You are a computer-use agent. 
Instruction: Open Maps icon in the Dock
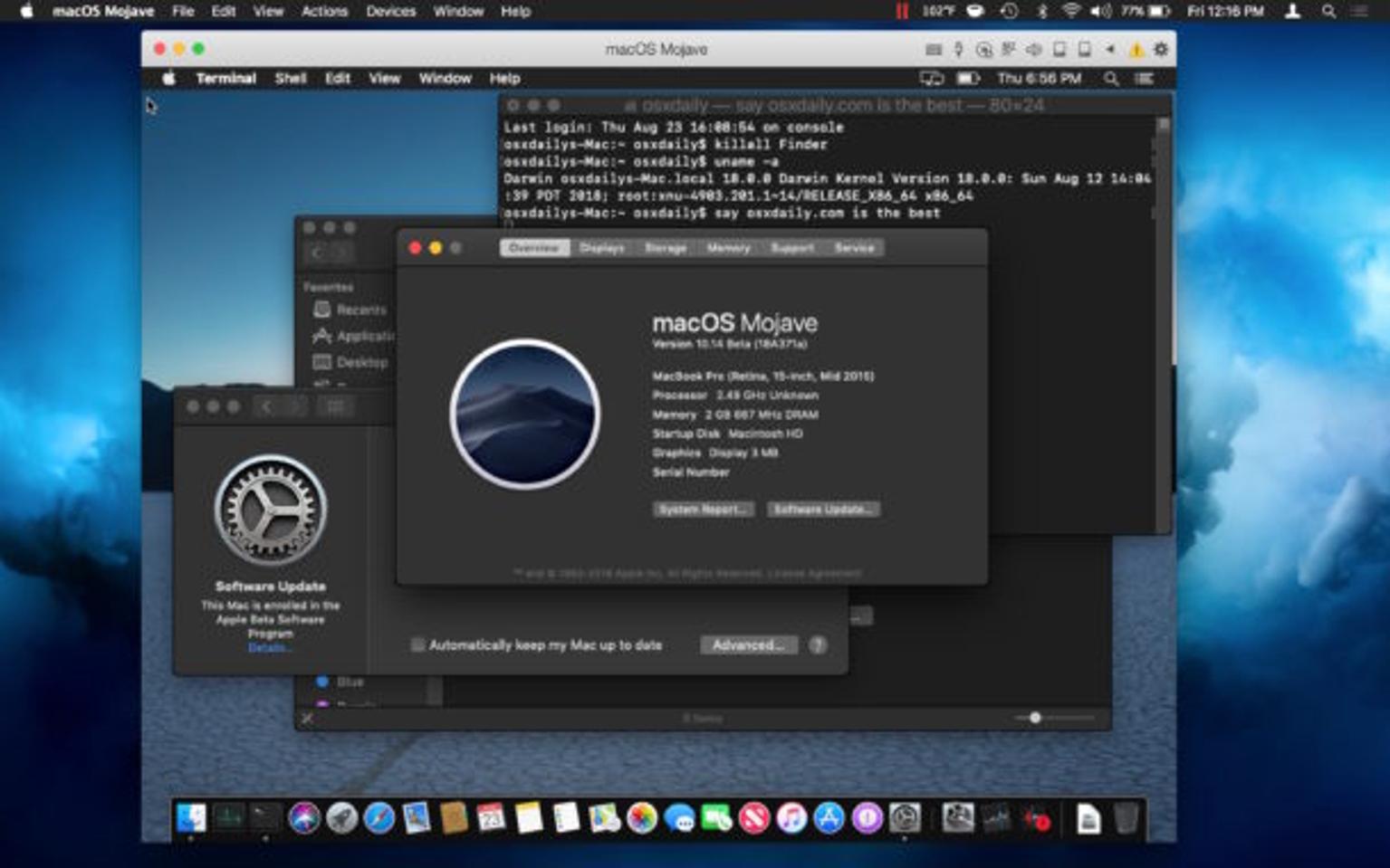click(x=604, y=818)
